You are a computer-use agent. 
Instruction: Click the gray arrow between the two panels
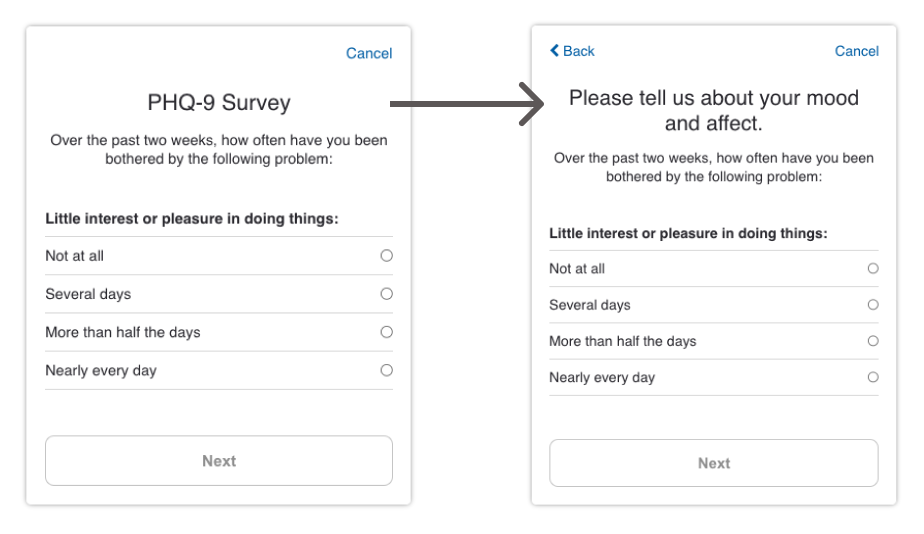pos(460,104)
